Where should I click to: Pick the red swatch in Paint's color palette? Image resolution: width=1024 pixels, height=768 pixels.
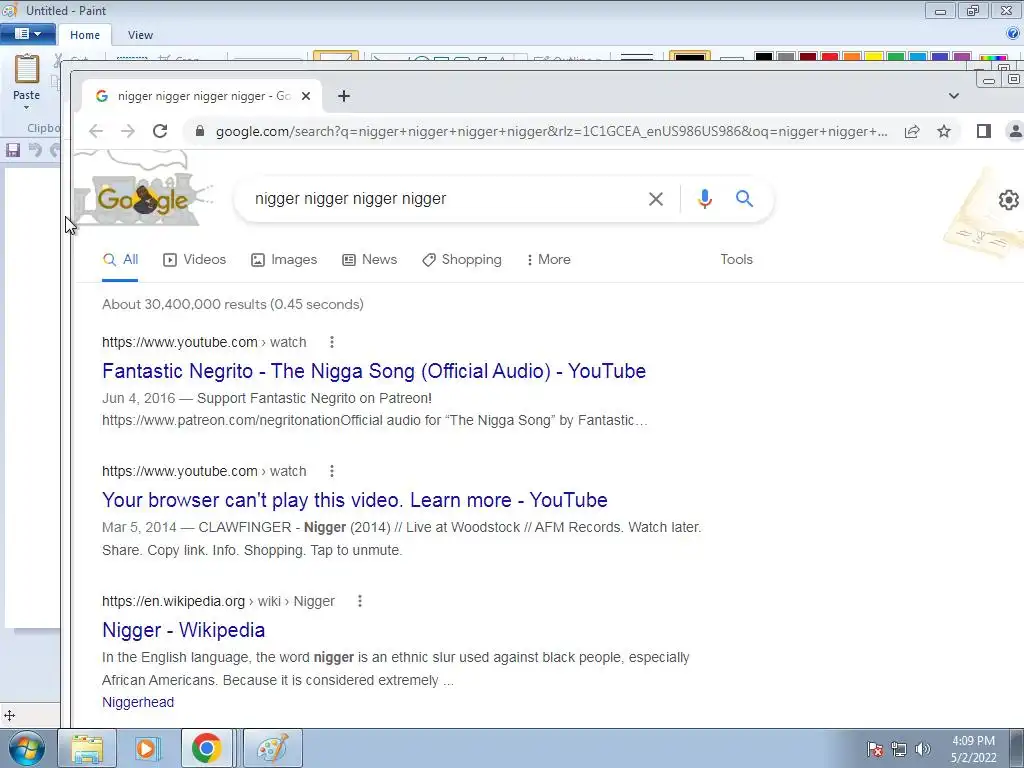point(830,56)
